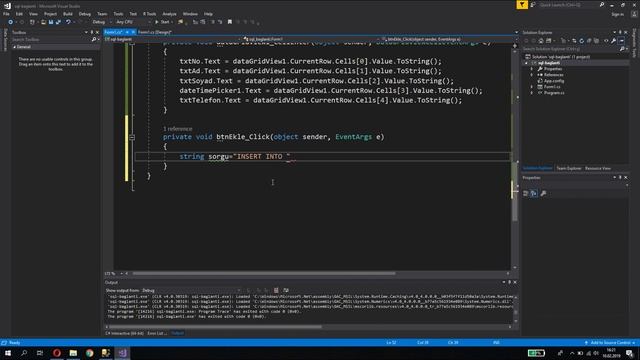
Task: Expand the References node
Action: click(532, 75)
